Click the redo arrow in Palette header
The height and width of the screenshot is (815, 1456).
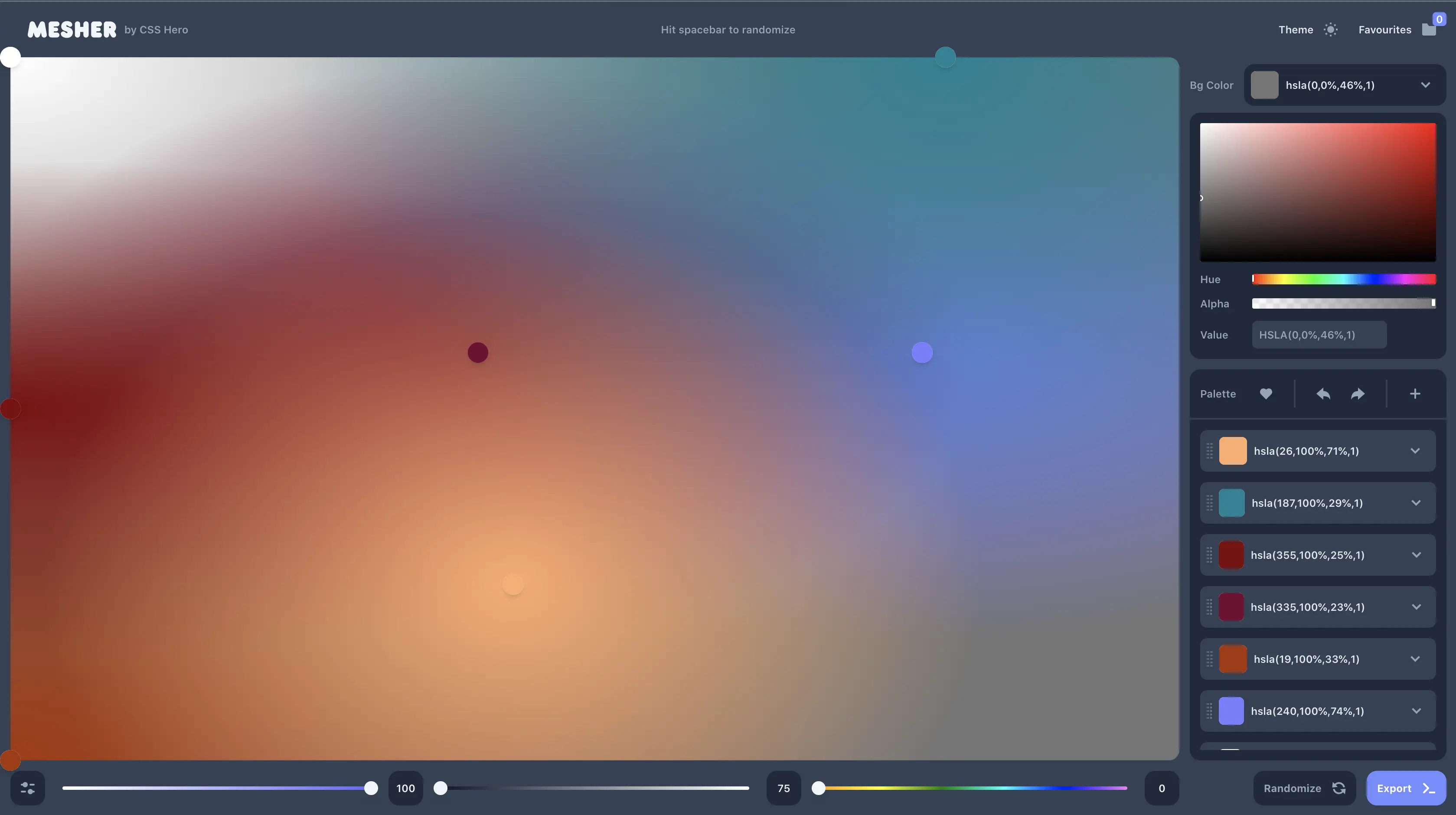coord(1358,394)
